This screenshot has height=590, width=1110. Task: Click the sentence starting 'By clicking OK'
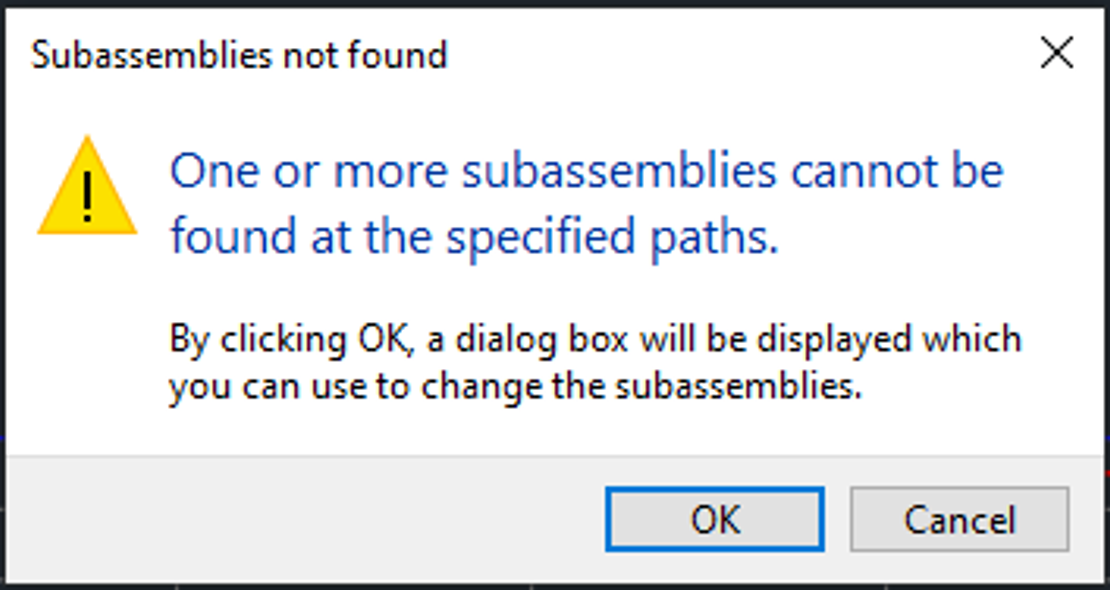[x=595, y=338]
